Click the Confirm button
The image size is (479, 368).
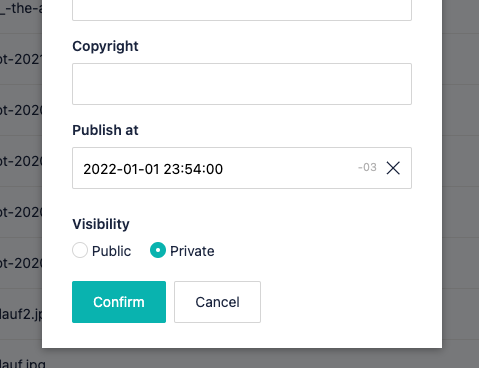click(119, 302)
